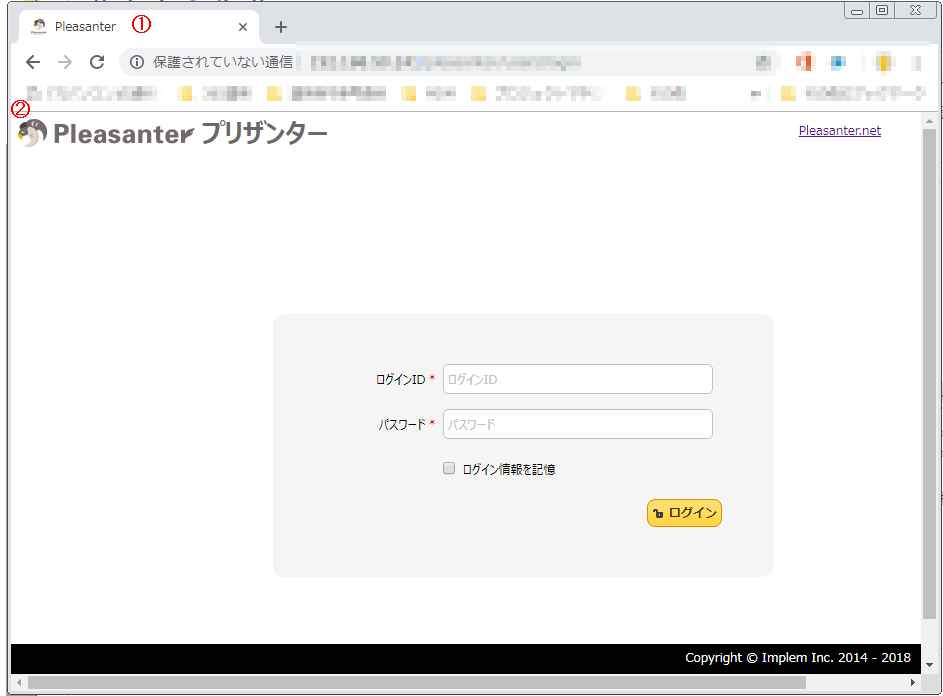This screenshot has width=943, height=696.
Task: Select the Pleasanter tab
Action: click(x=139, y=26)
